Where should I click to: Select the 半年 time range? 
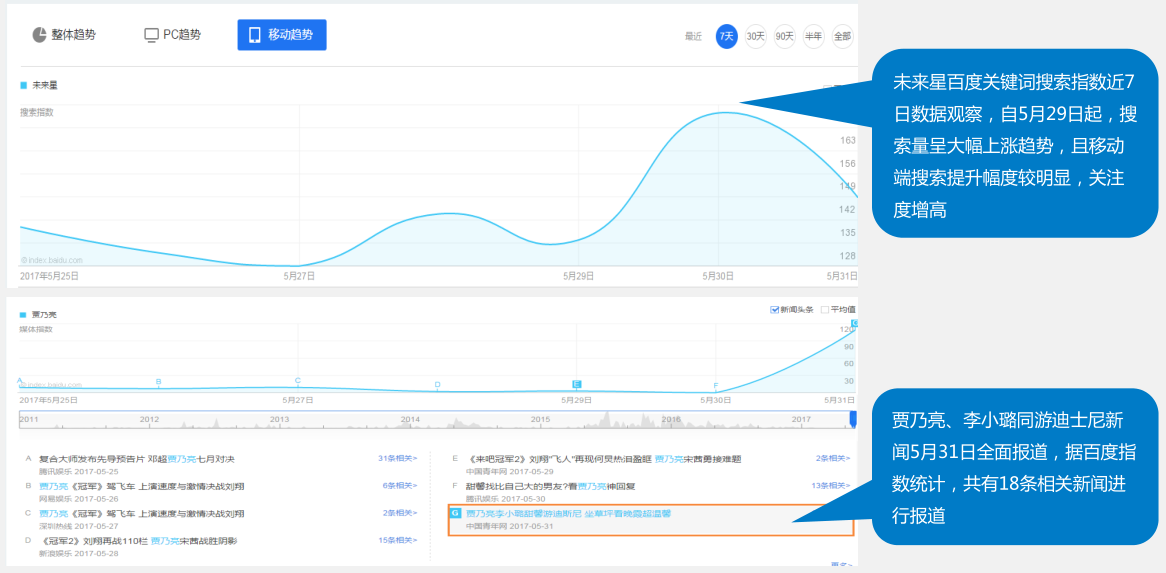click(x=814, y=36)
